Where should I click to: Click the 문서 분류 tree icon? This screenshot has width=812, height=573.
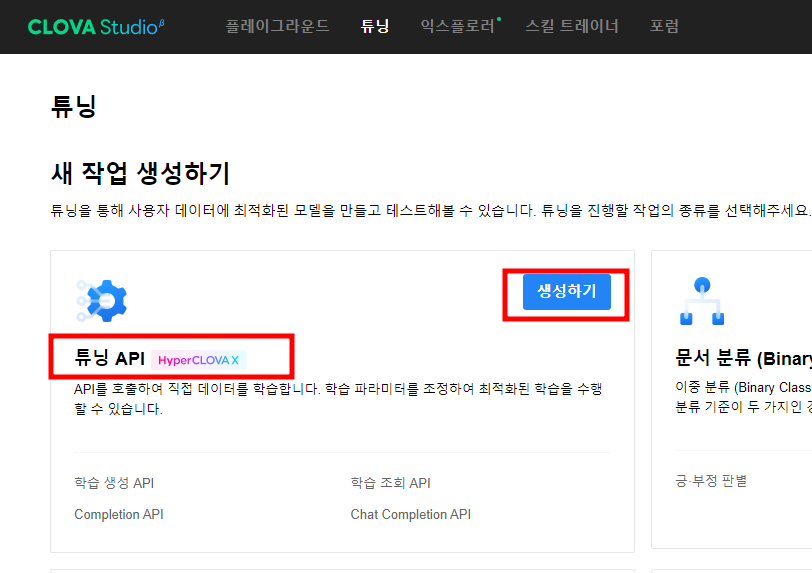[702, 301]
